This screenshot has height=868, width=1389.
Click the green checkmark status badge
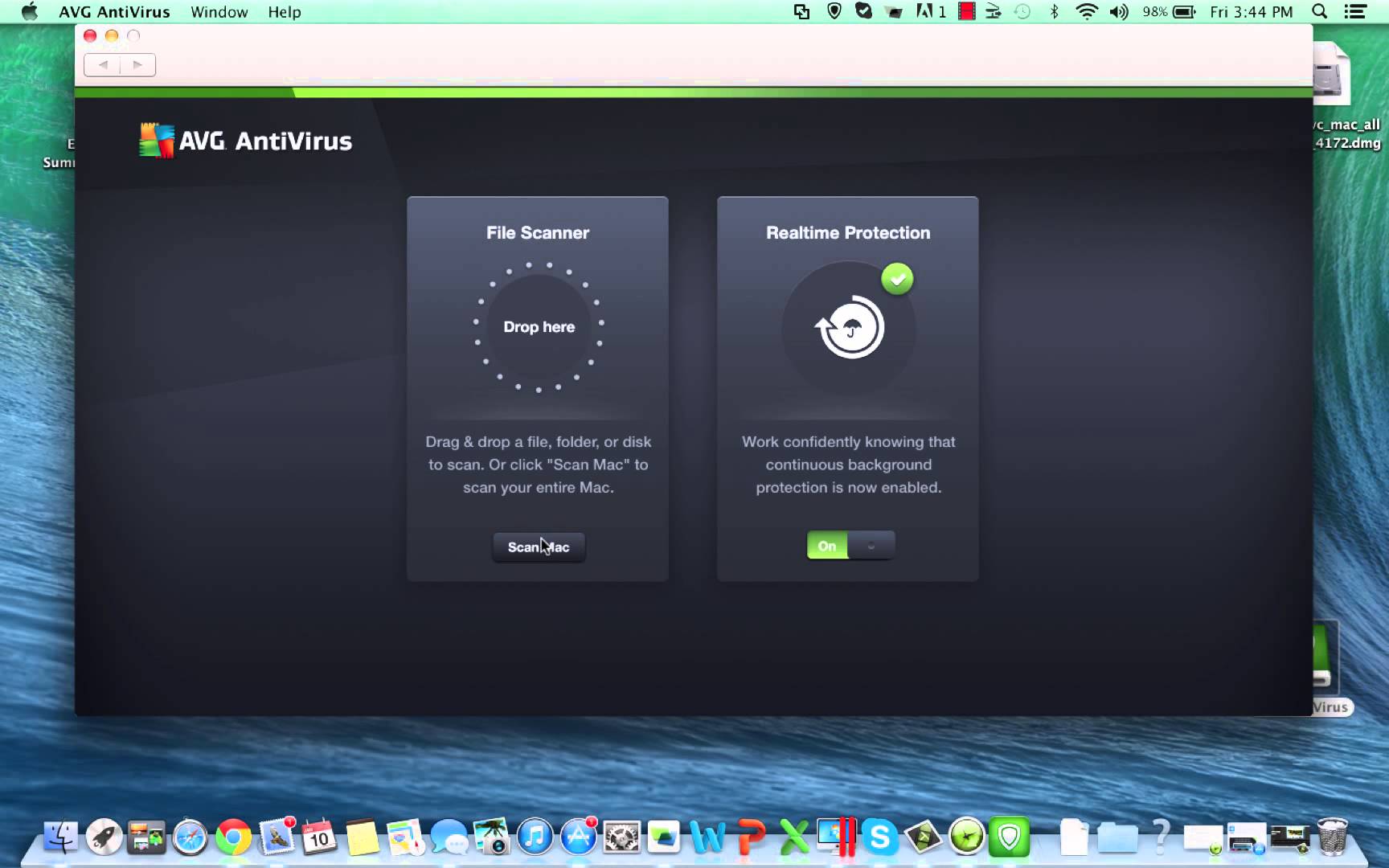[x=897, y=279]
